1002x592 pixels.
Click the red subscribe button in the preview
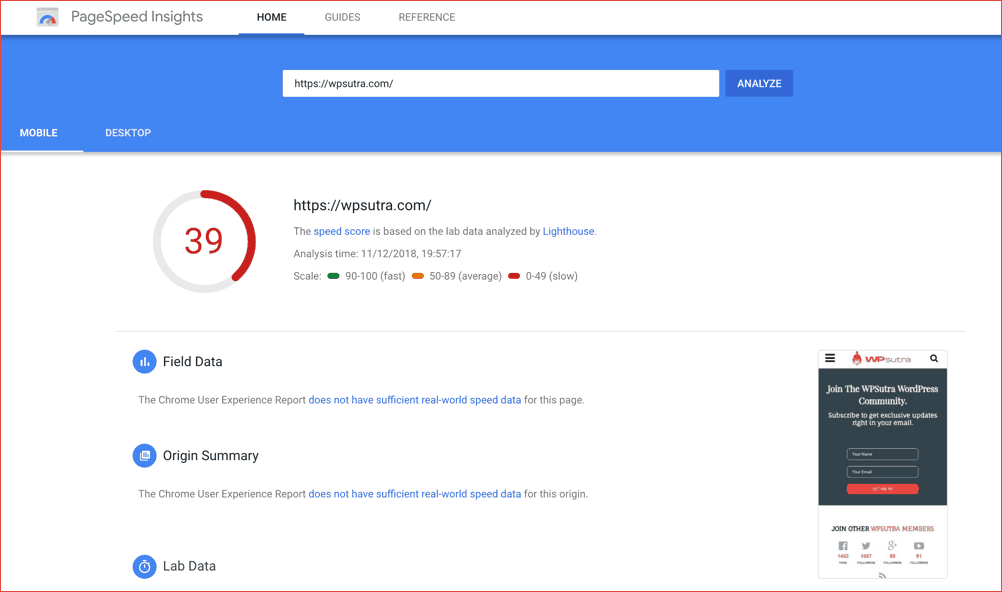(x=883, y=488)
